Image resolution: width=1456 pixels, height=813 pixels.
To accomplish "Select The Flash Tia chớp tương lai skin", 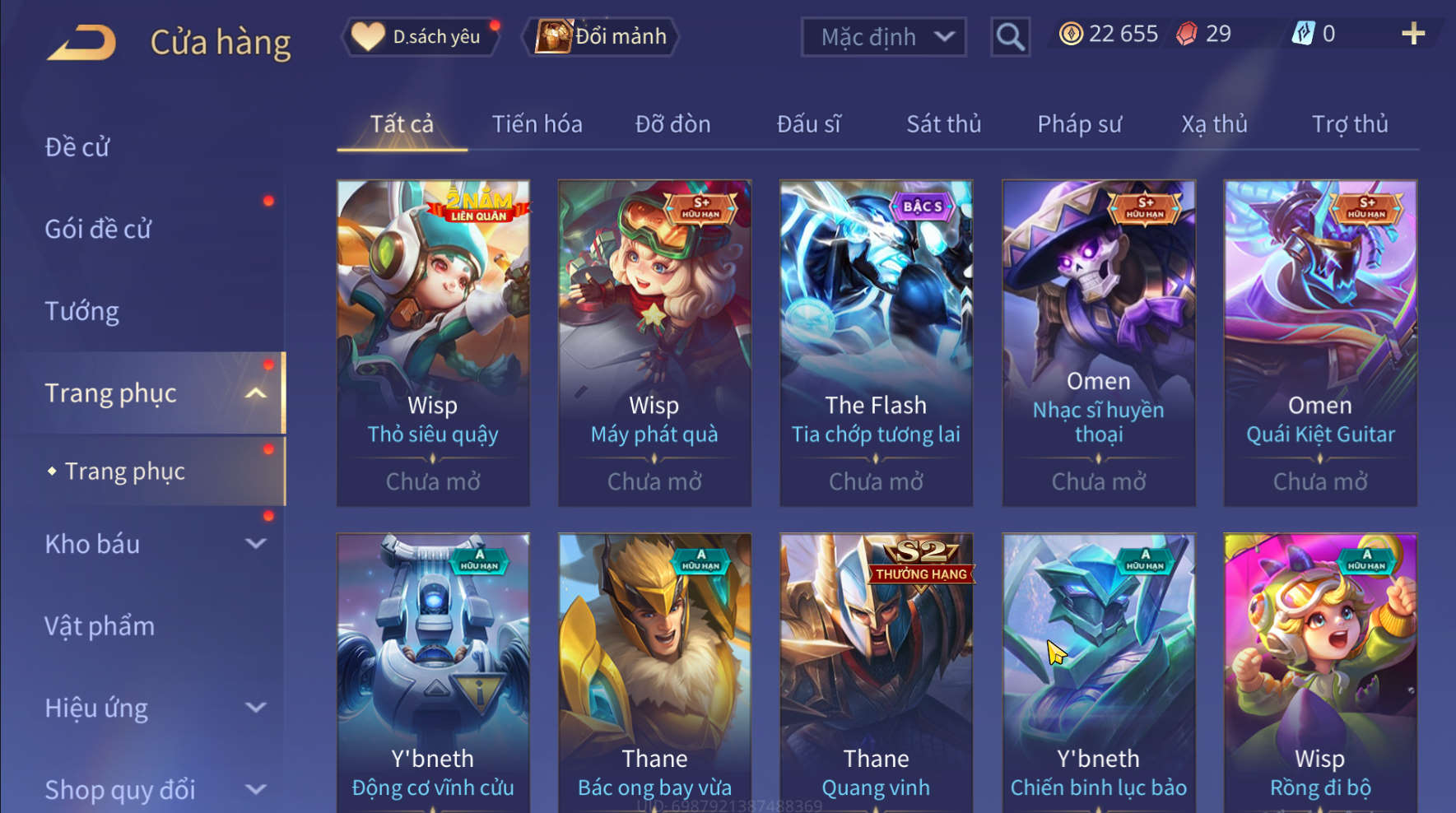I will (x=876, y=343).
